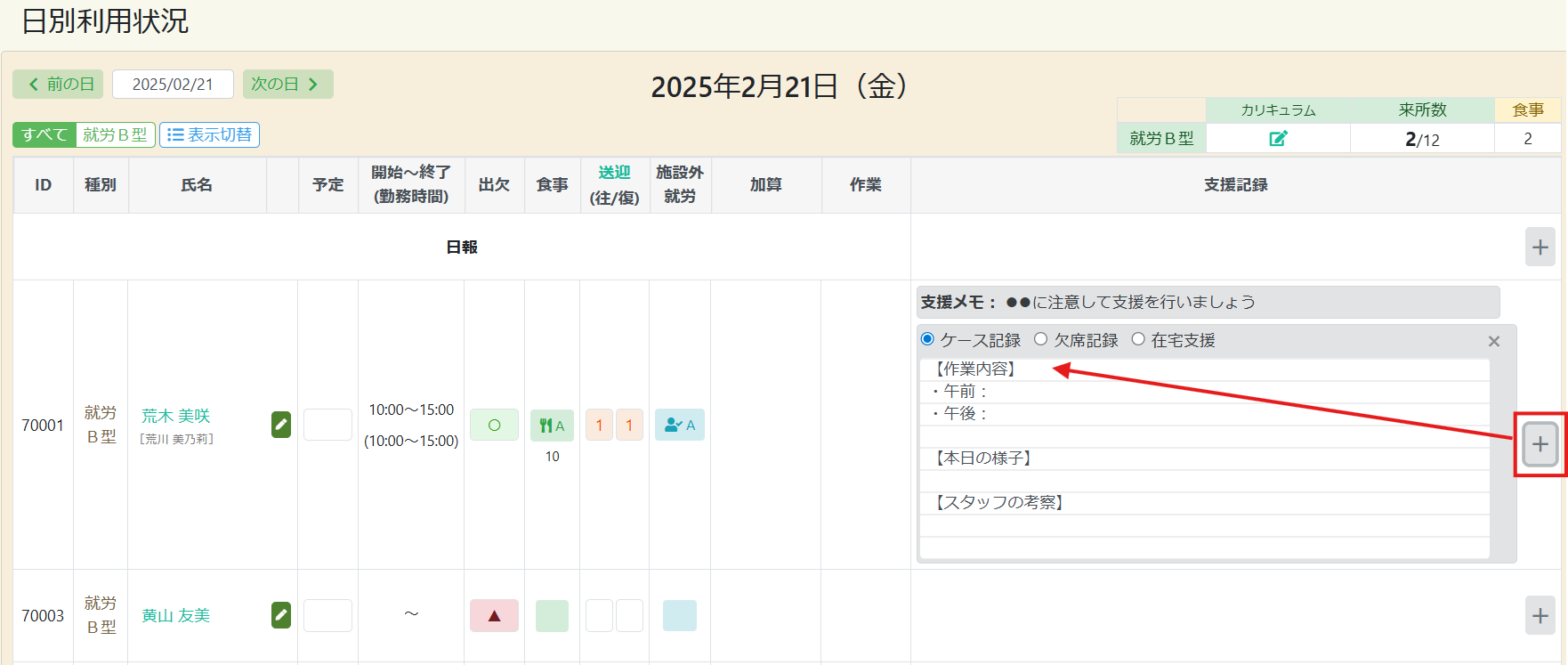Select the 欠席記録 radio button
Screen dimensions: 1568x665
pyautogui.click(x=1040, y=339)
